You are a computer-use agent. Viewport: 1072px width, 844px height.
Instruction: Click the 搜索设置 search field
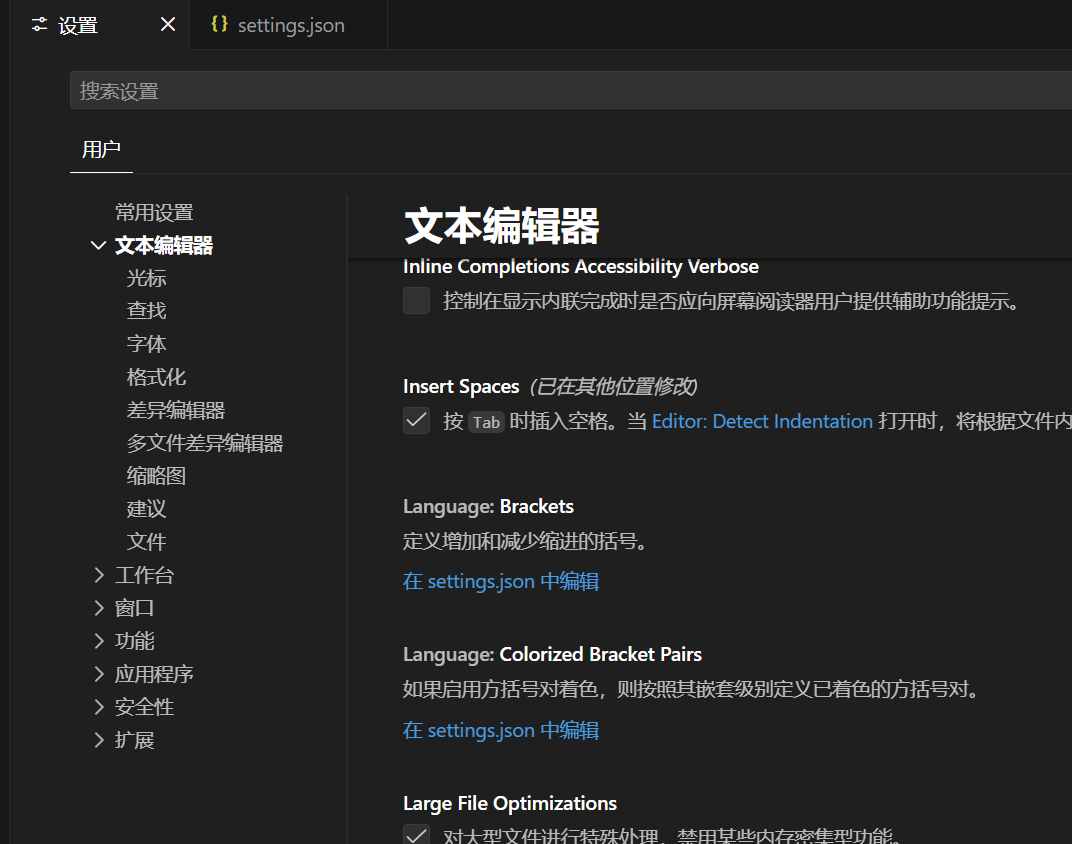pos(400,90)
